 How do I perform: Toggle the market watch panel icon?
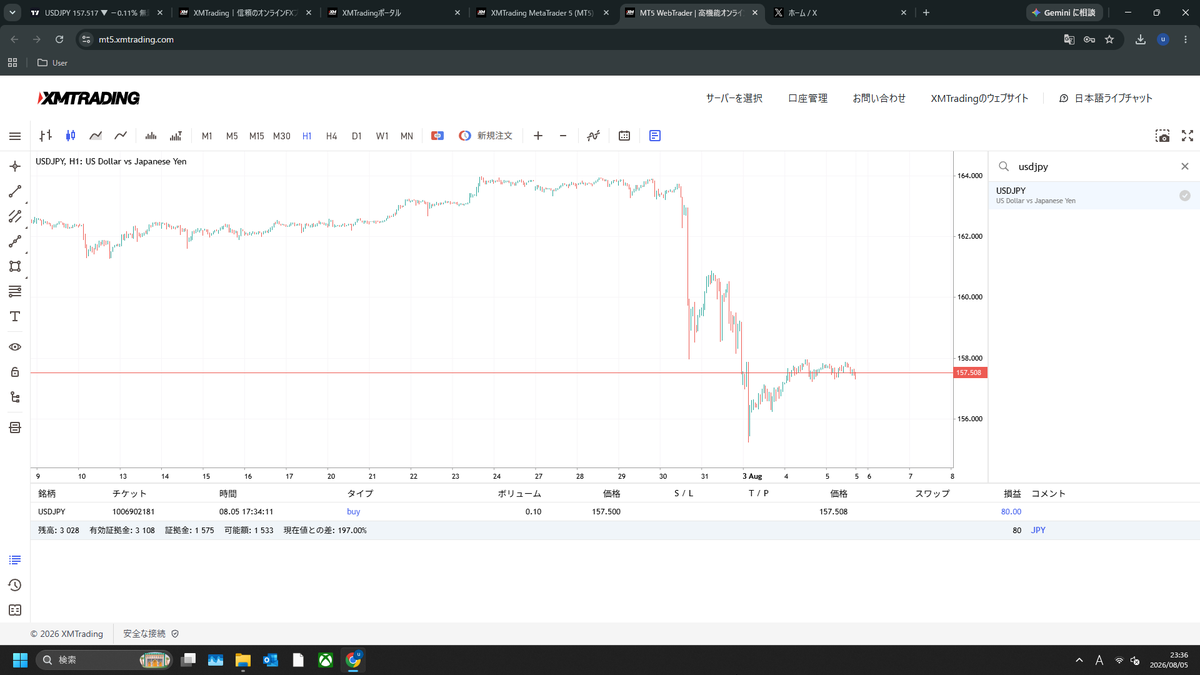(655, 136)
